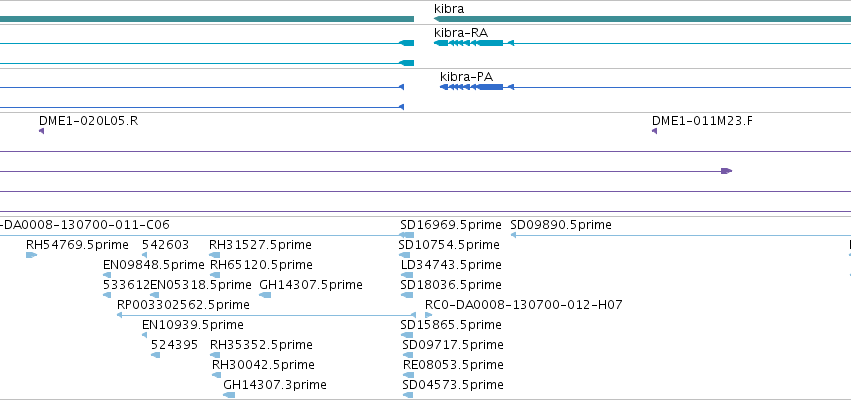Screen dimensions: 851x400
Task: Select the EN09848.5prime EST glyph
Action: (x=107, y=275)
